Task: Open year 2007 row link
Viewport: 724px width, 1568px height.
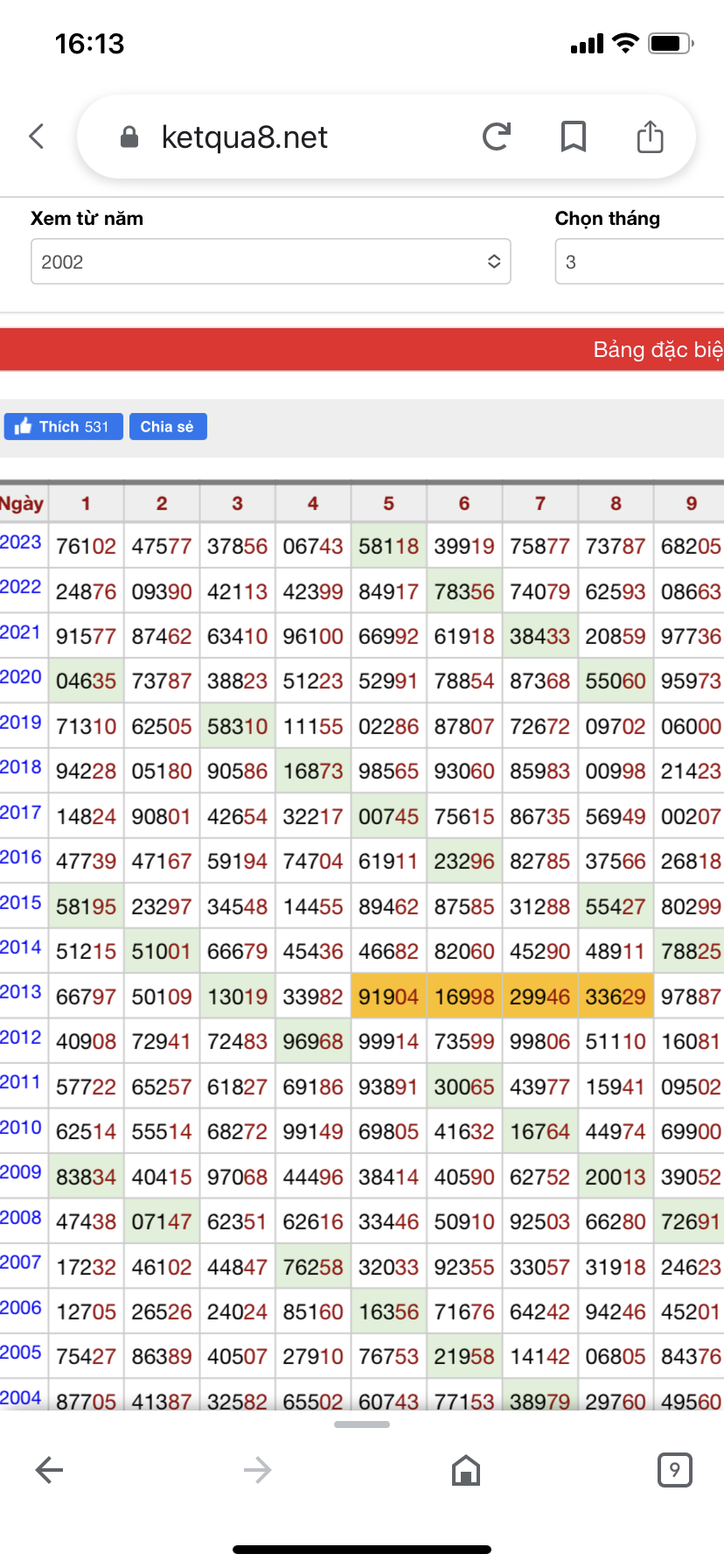Action: pyautogui.click(x=21, y=1263)
